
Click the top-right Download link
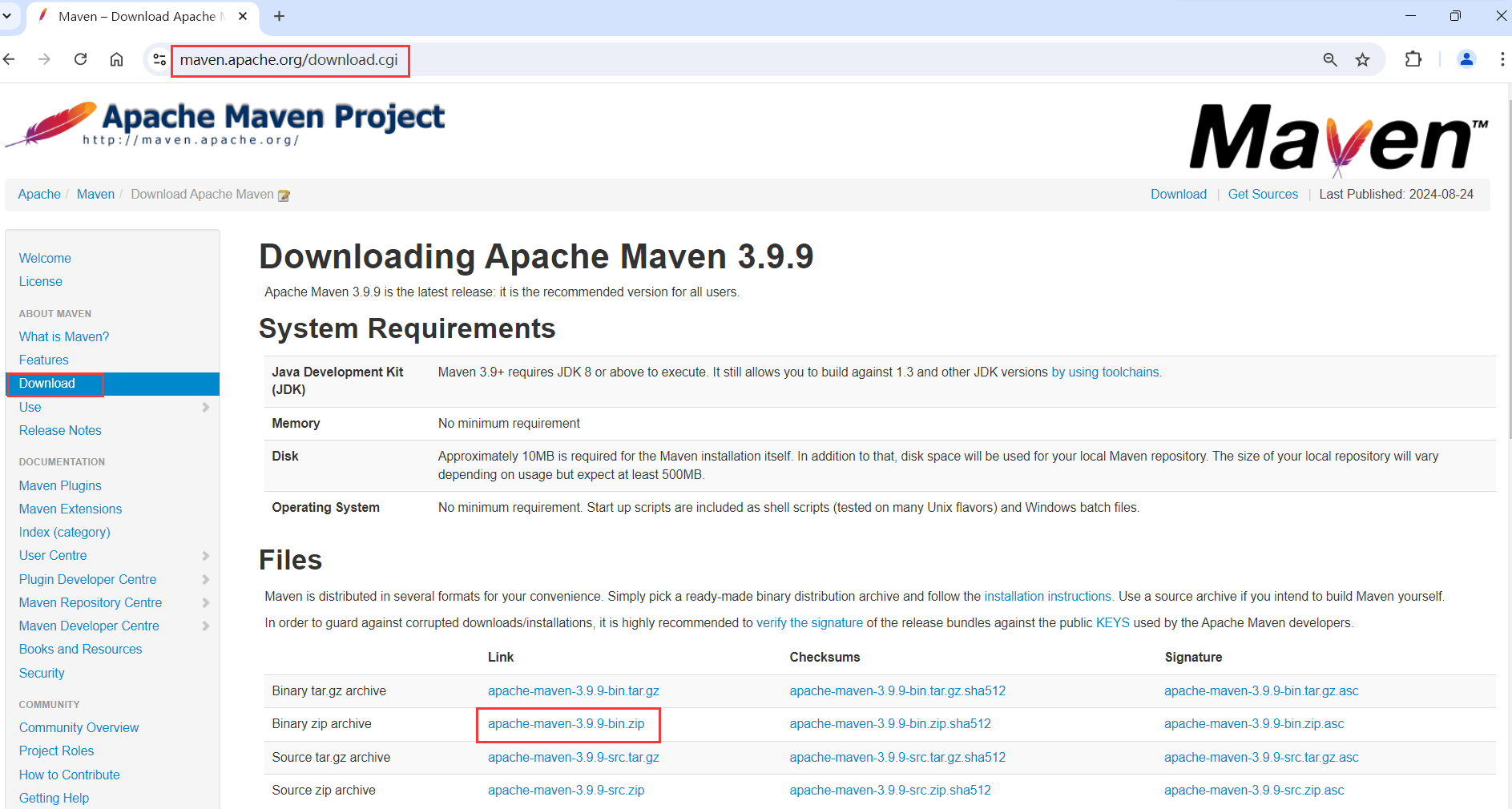[1178, 195]
